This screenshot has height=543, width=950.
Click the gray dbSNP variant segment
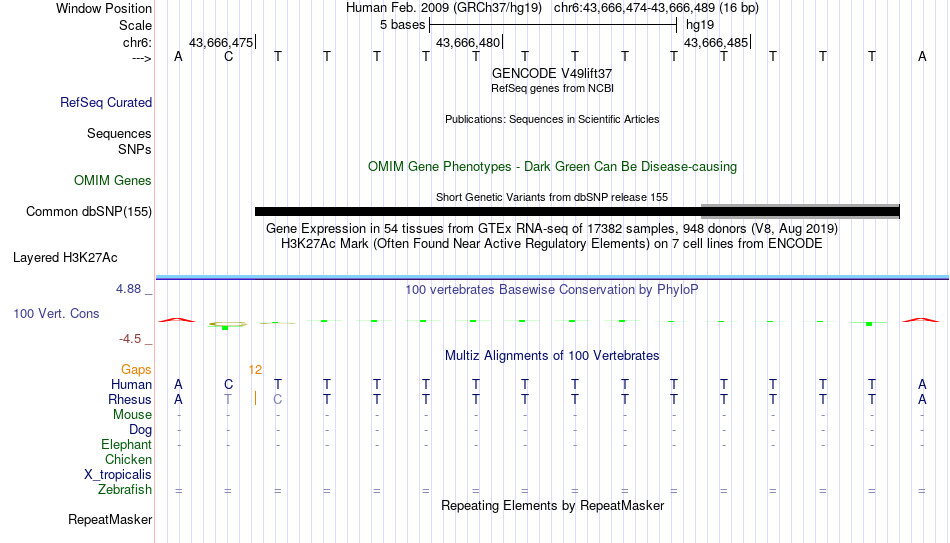800,211
